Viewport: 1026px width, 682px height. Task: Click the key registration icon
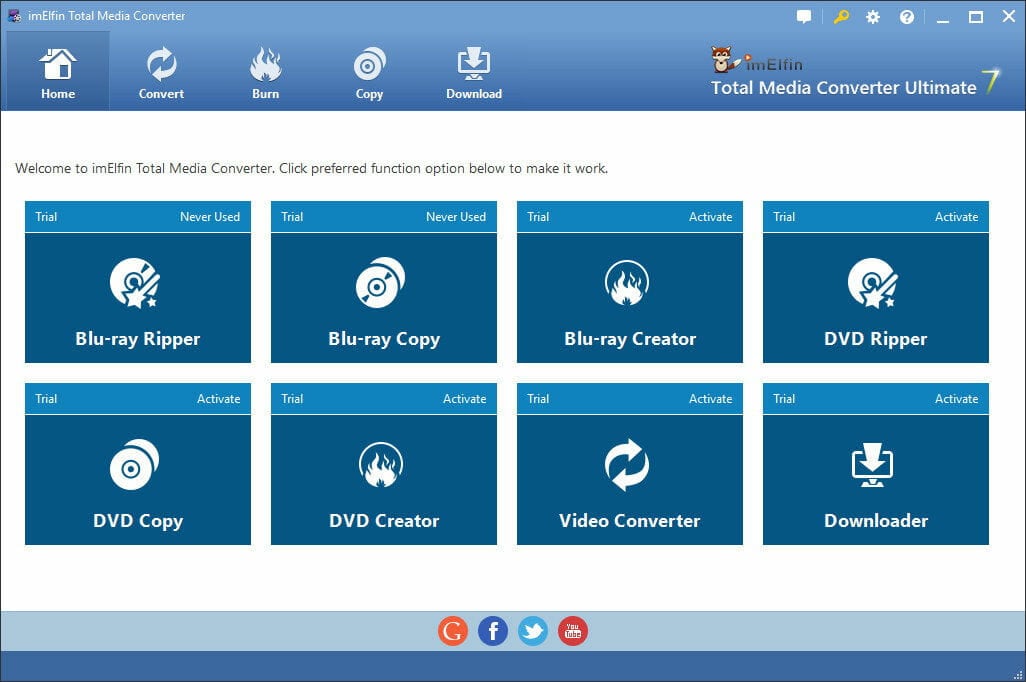coord(841,17)
